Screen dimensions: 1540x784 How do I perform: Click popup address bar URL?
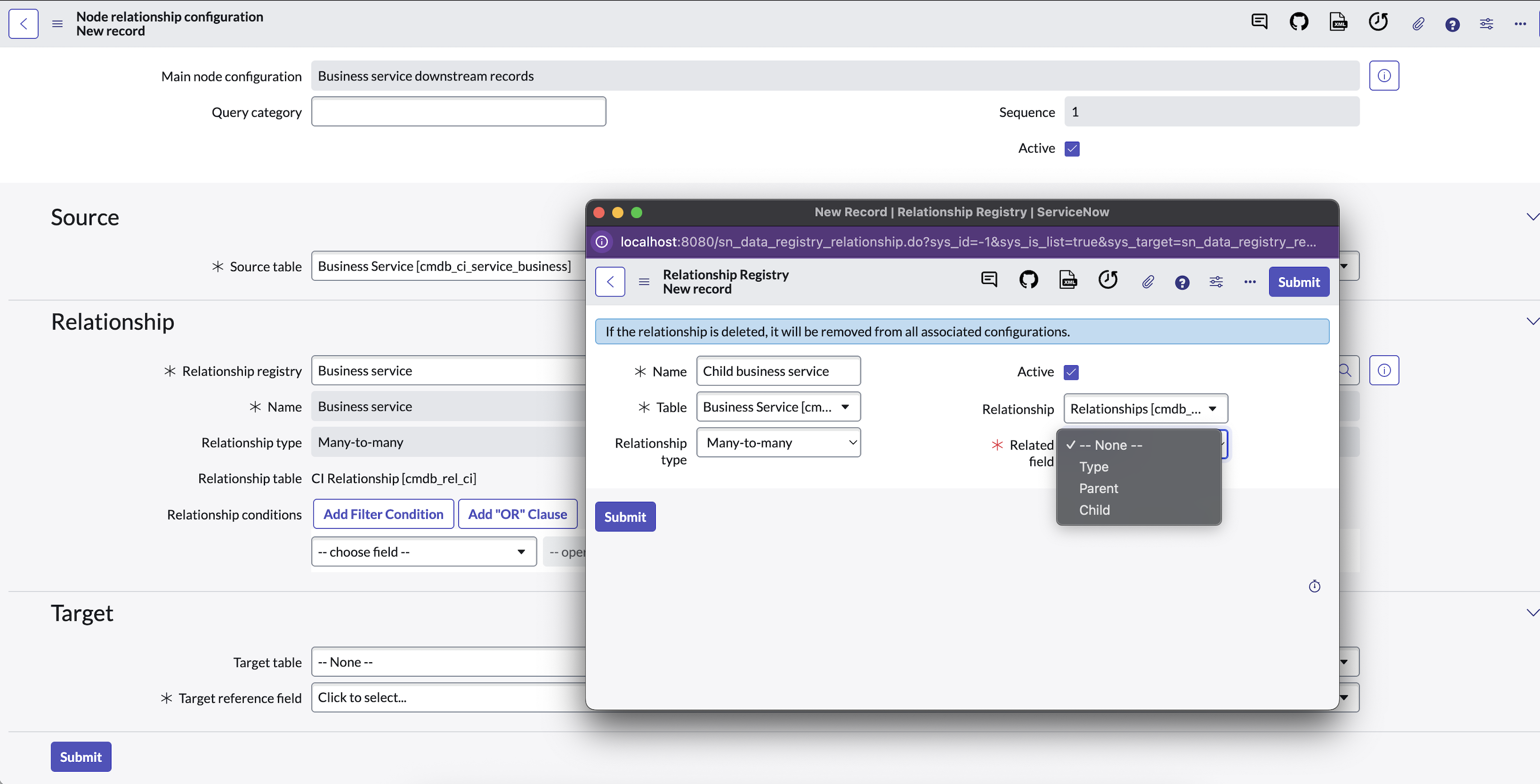pos(968,242)
